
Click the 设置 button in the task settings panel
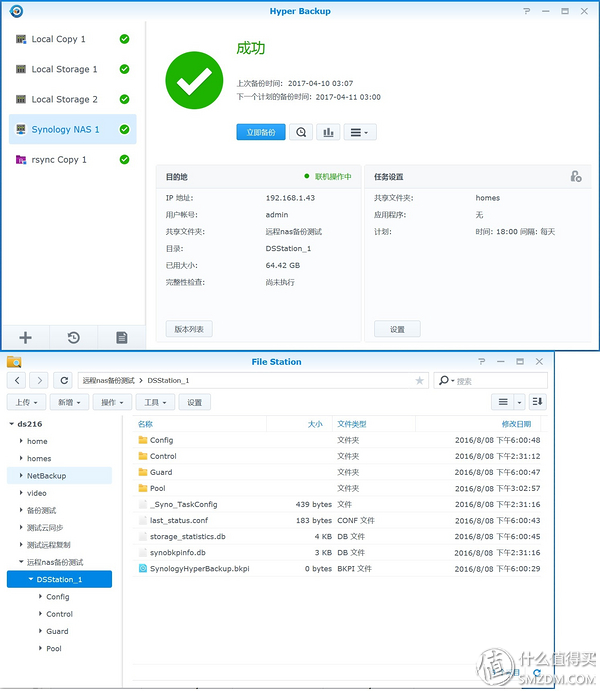click(397, 329)
